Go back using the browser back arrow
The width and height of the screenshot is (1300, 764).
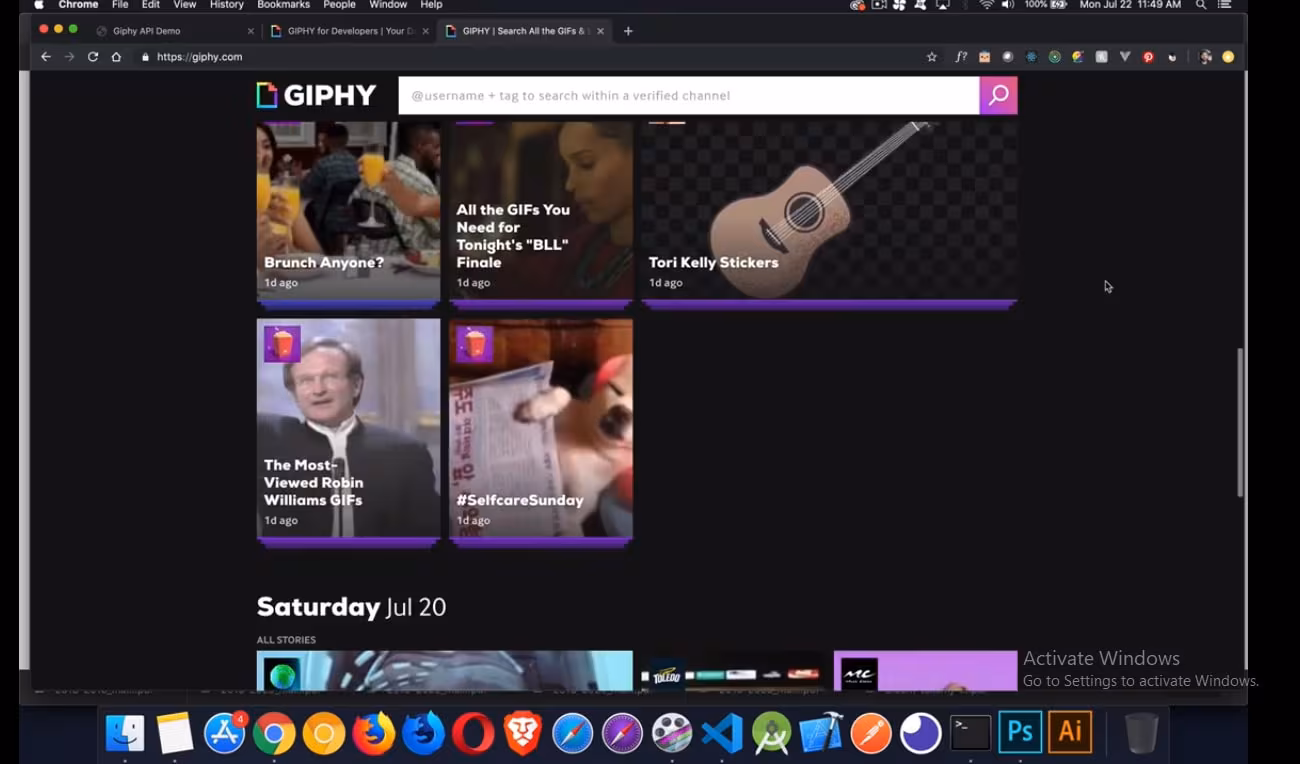click(45, 57)
